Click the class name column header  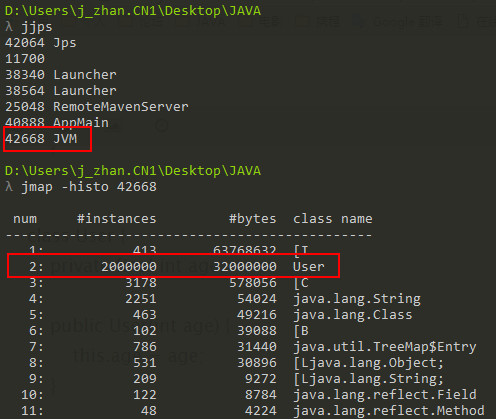pyautogui.click(x=333, y=219)
